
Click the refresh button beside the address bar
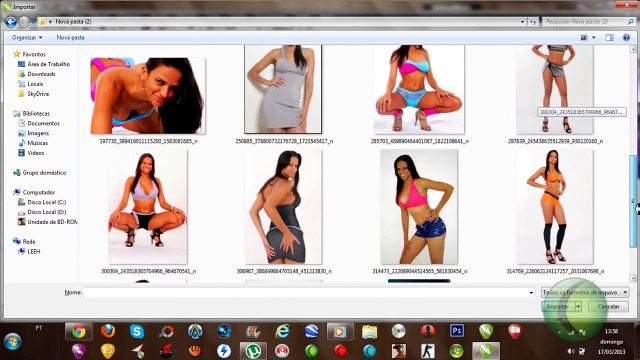[533, 22]
